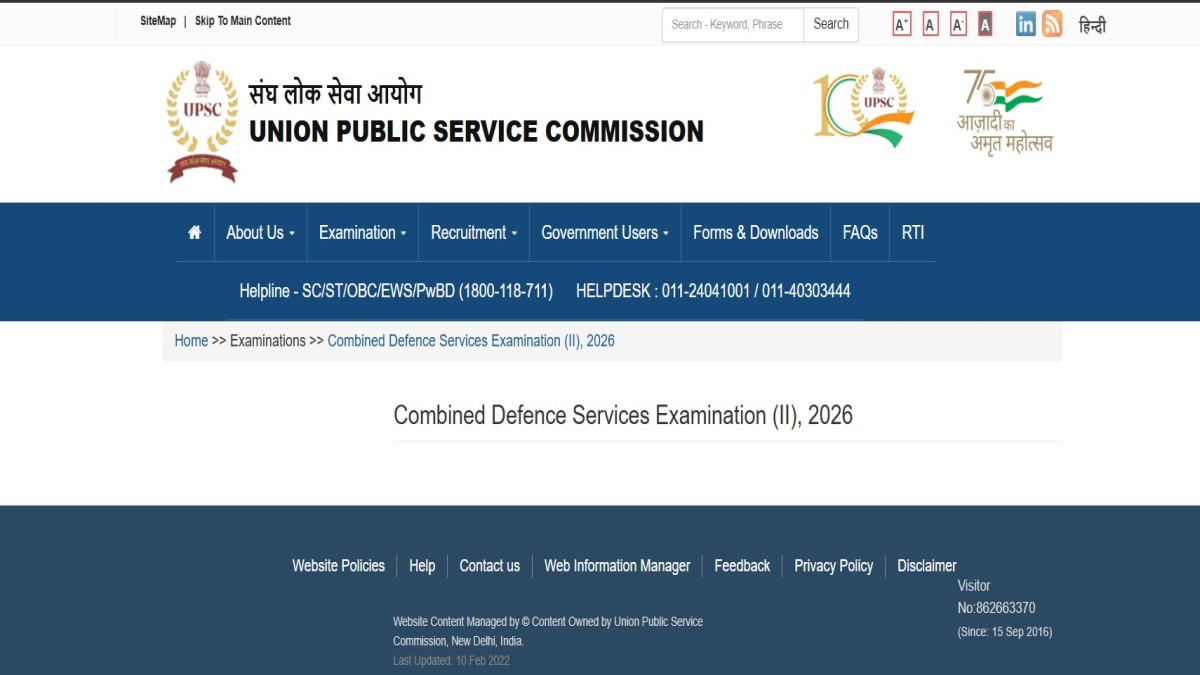Expand the Government Users dropdown menu
Viewport: 1200px width, 675px height.
(x=605, y=232)
